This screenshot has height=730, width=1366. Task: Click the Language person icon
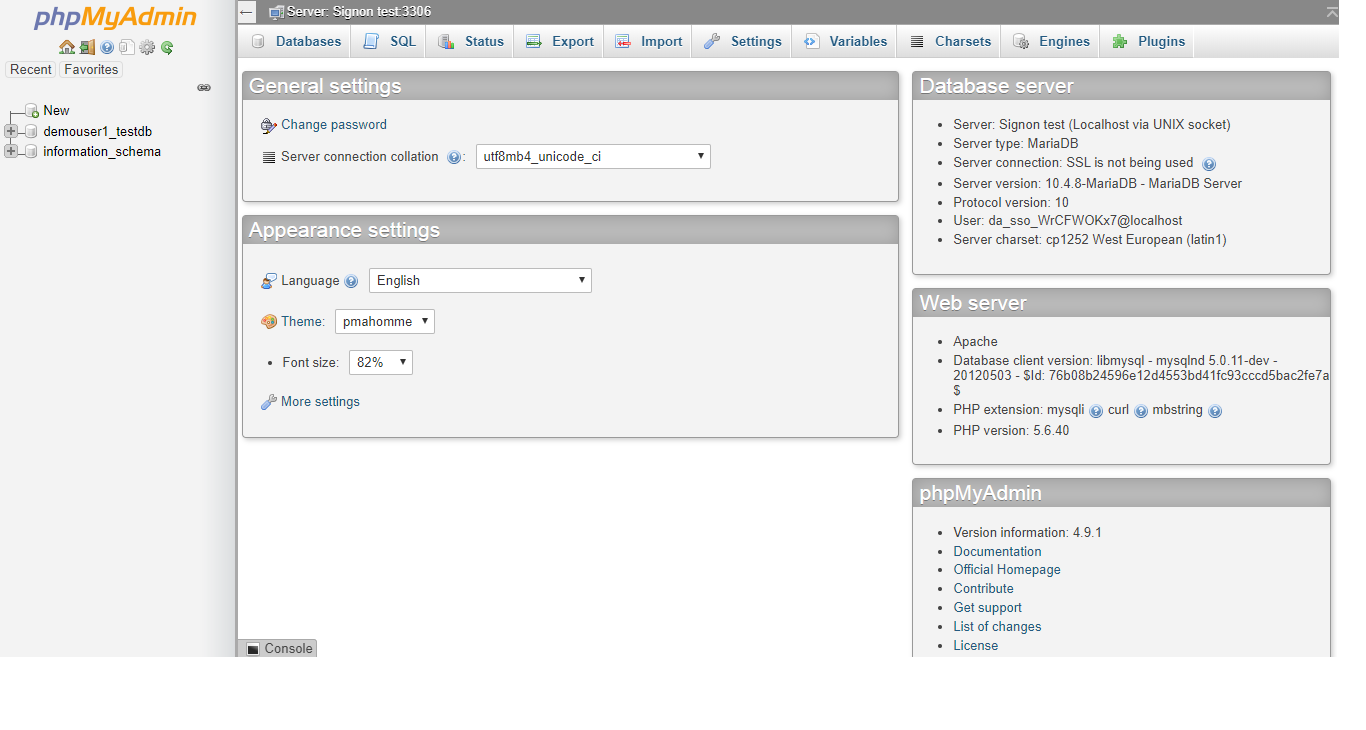point(268,281)
